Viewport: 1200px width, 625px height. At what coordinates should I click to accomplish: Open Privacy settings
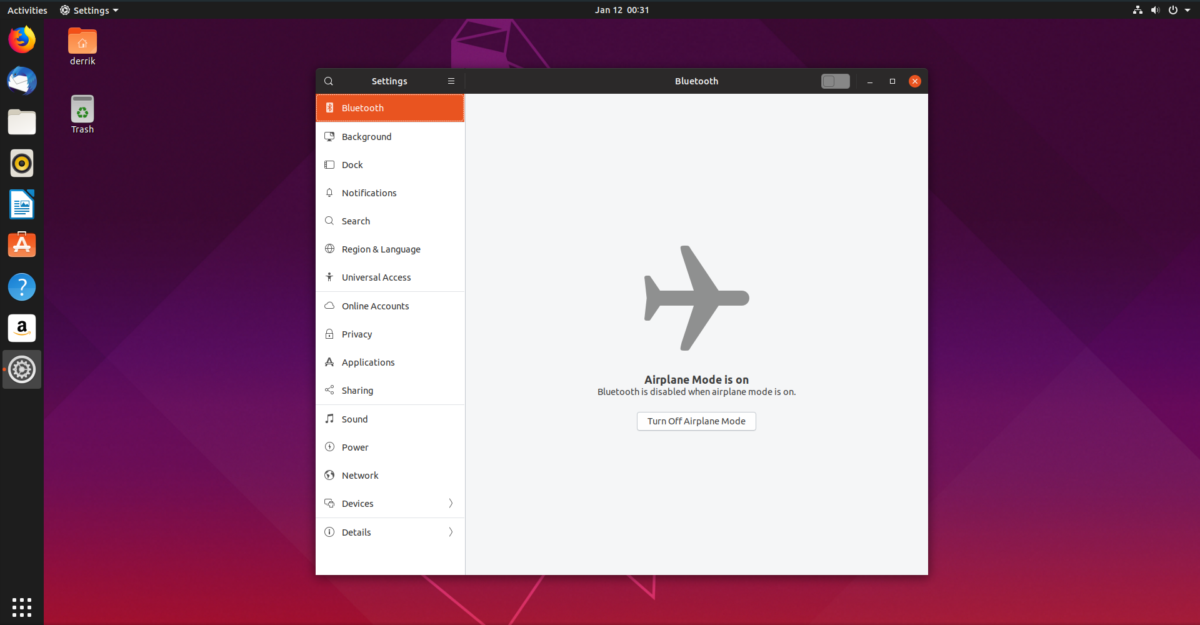356,333
